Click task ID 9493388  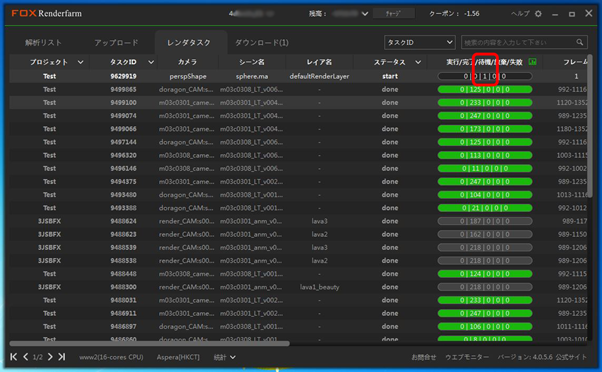[123, 208]
